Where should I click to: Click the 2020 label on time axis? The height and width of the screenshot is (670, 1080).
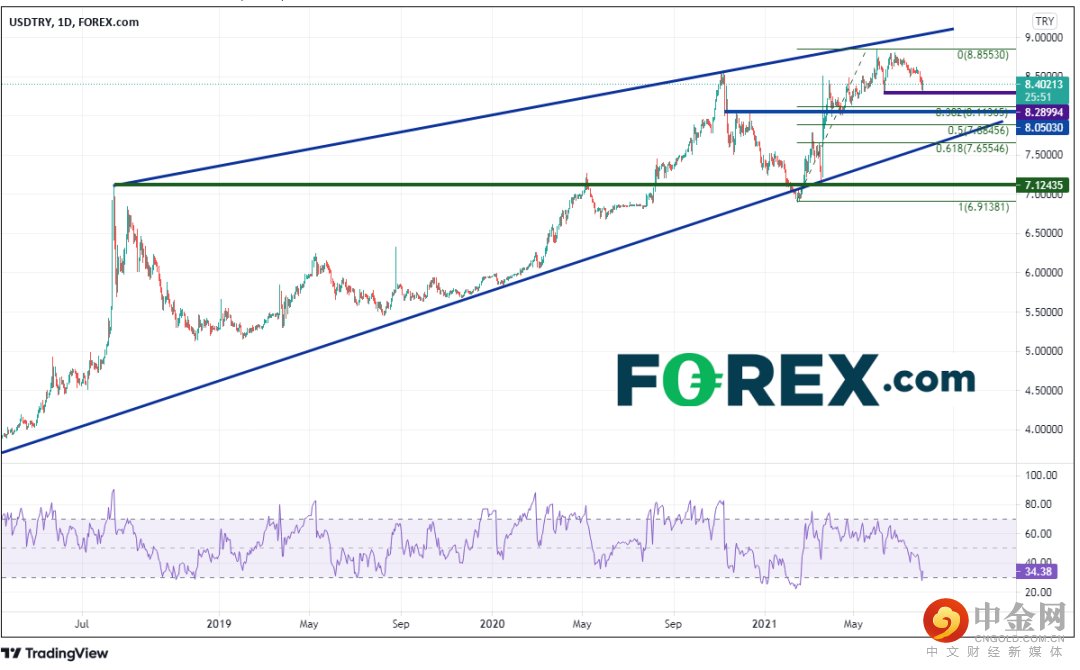point(492,624)
